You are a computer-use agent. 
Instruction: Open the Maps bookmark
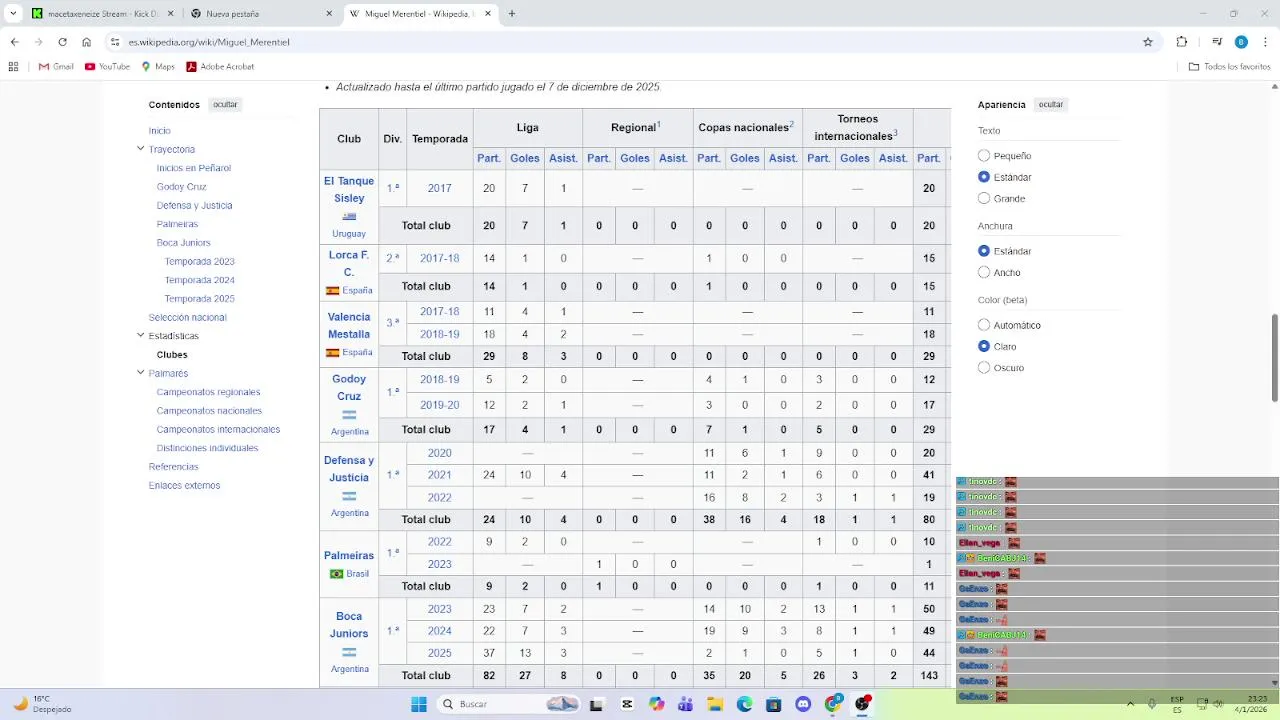point(158,66)
